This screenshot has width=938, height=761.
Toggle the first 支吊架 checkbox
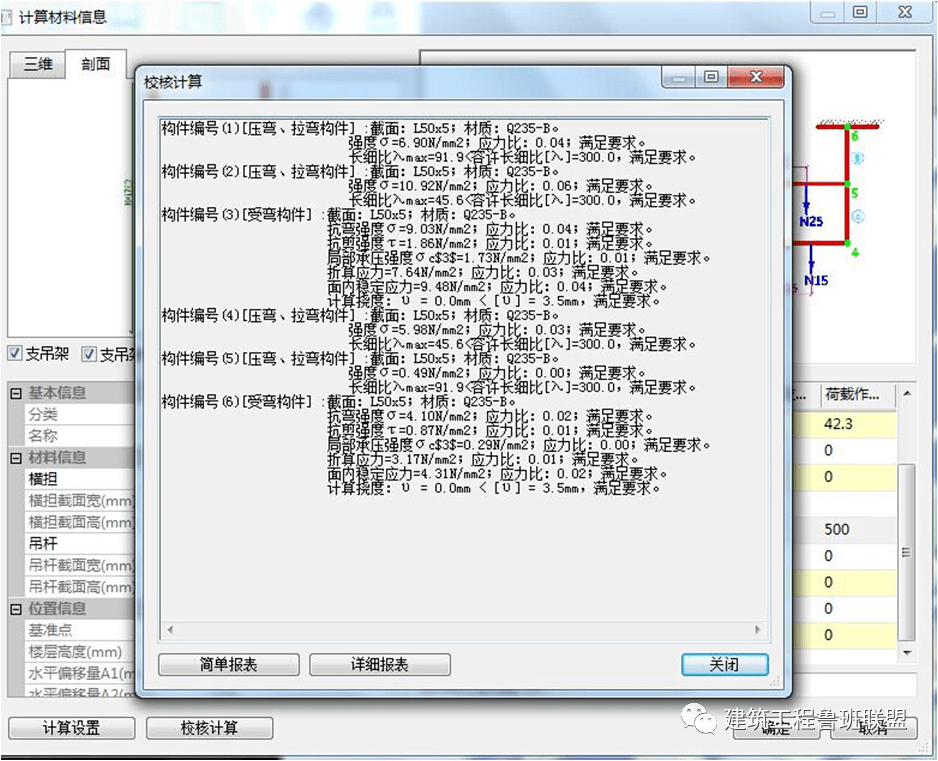pyautogui.click(x=16, y=353)
